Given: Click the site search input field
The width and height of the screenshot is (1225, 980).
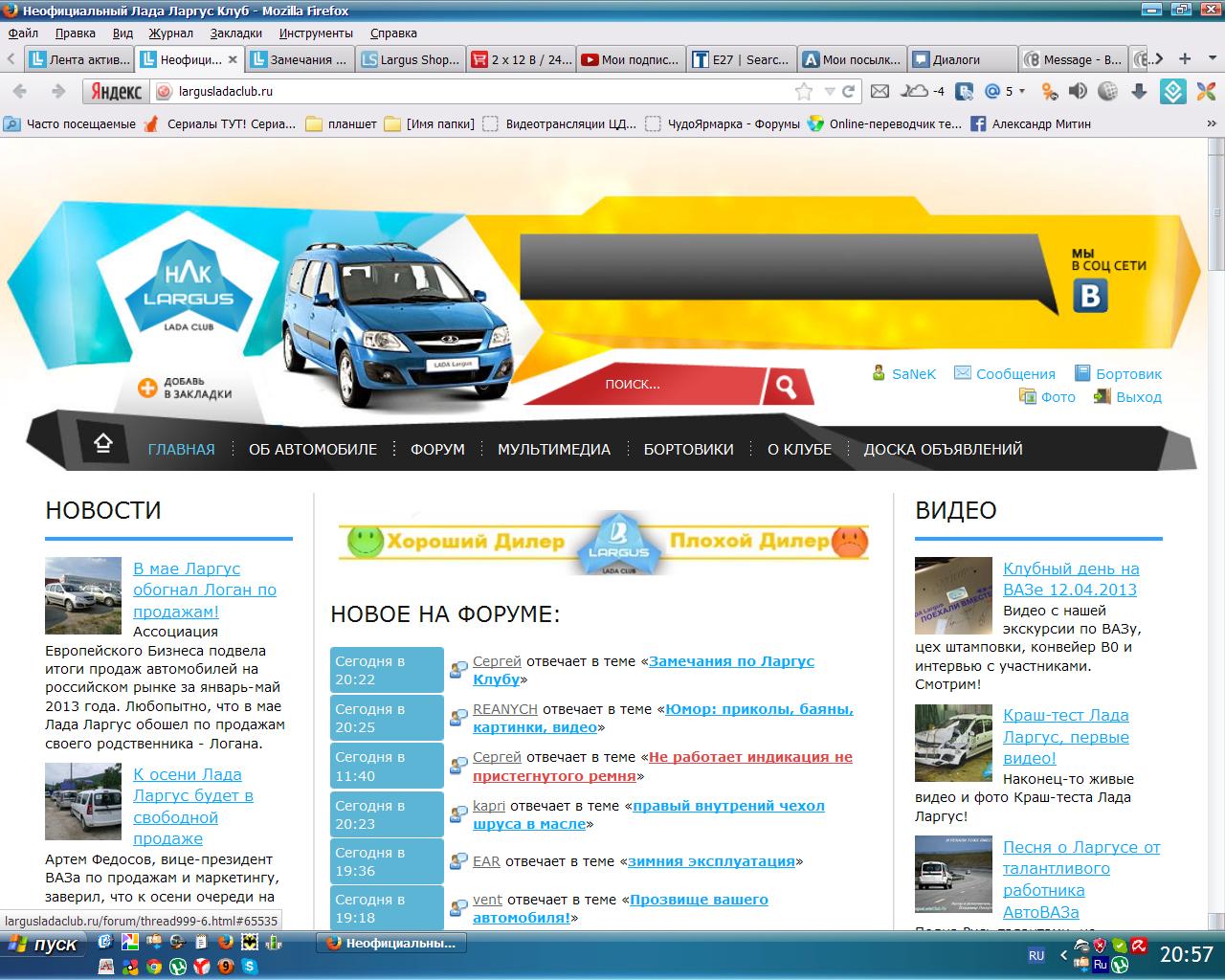Looking at the screenshot, I should [x=675, y=385].
